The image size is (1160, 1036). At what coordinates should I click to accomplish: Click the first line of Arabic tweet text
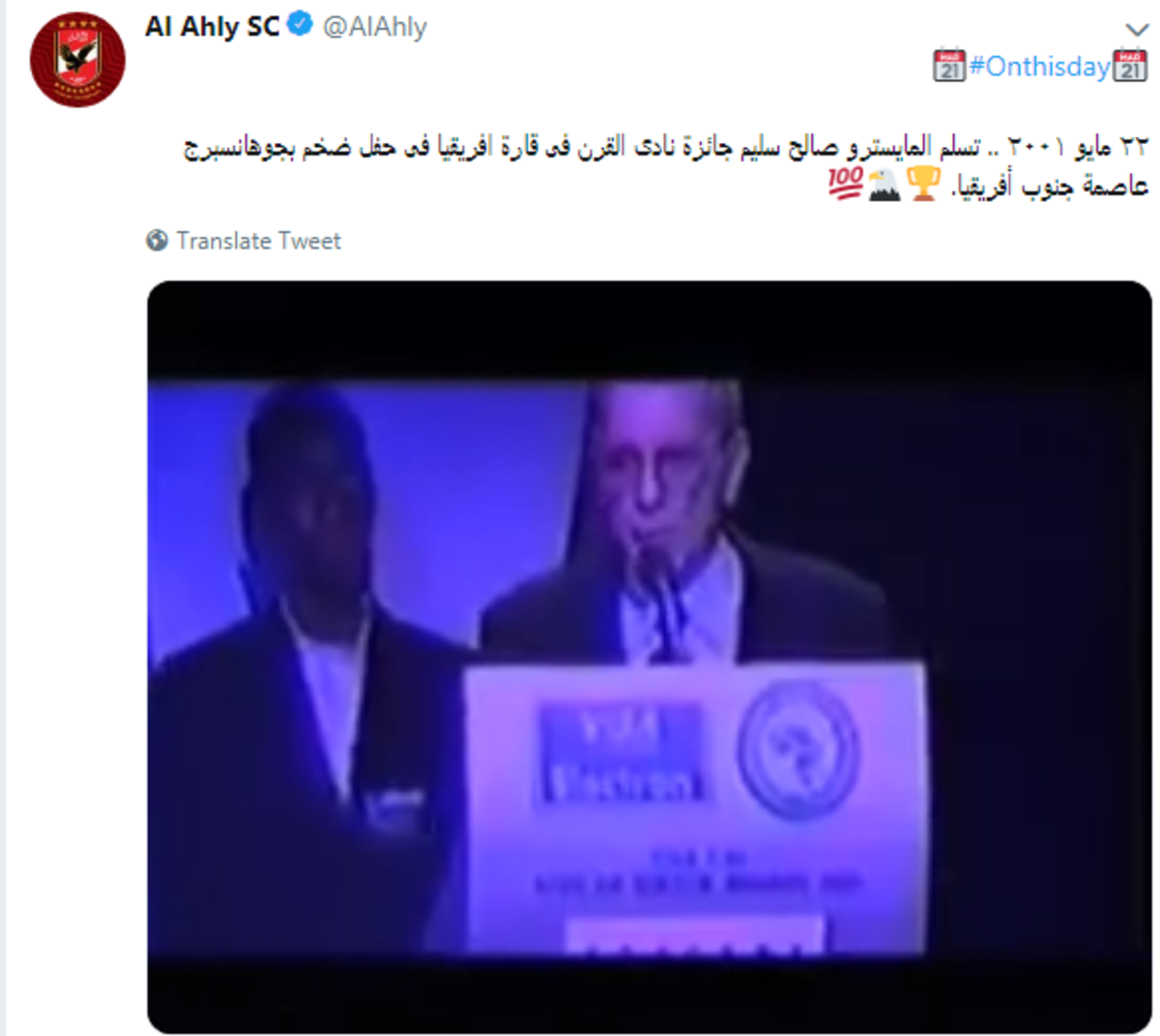(x=666, y=147)
